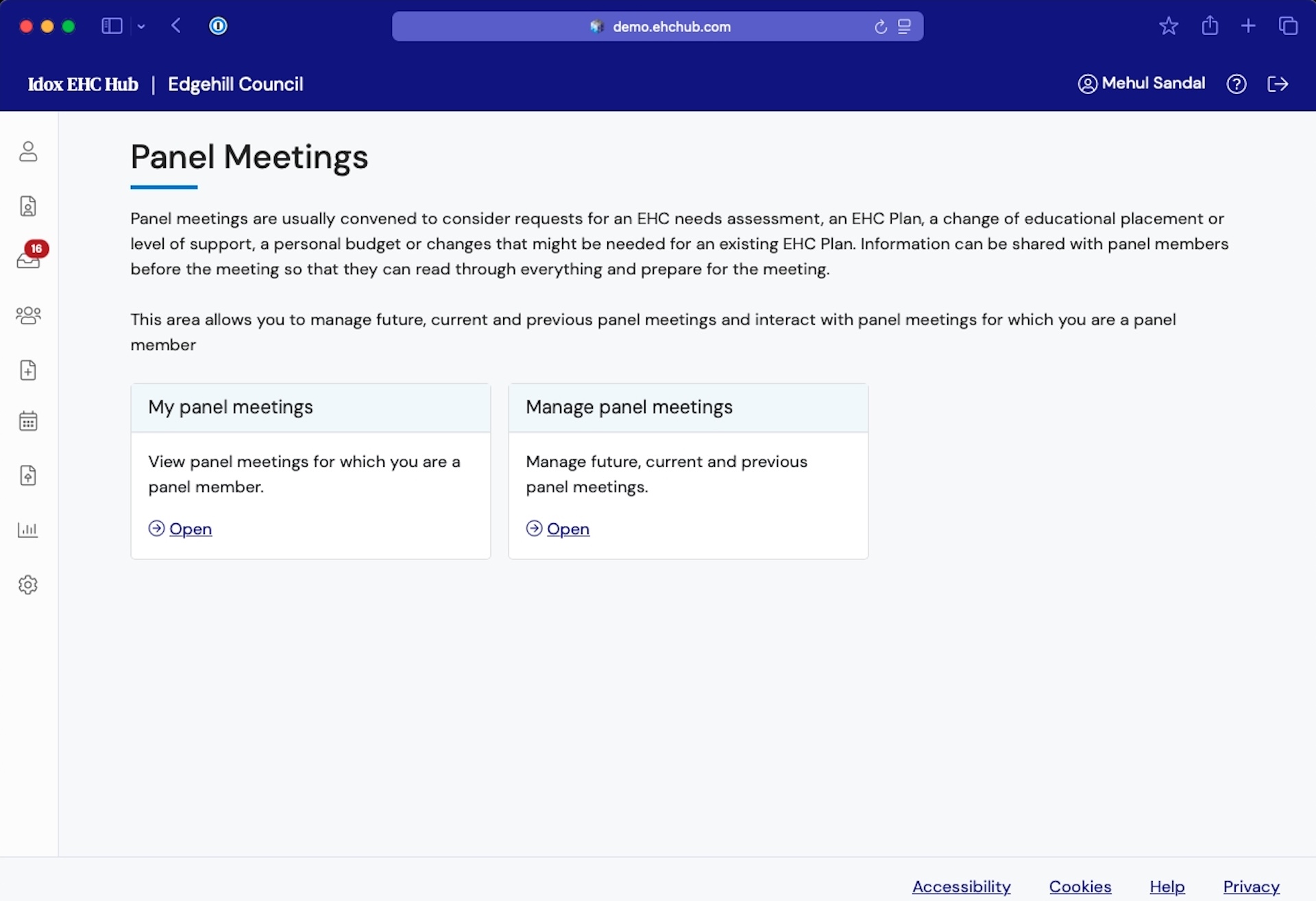Open Mehul Sandal user account menu
This screenshot has width=1316, height=901.
click(x=1142, y=84)
